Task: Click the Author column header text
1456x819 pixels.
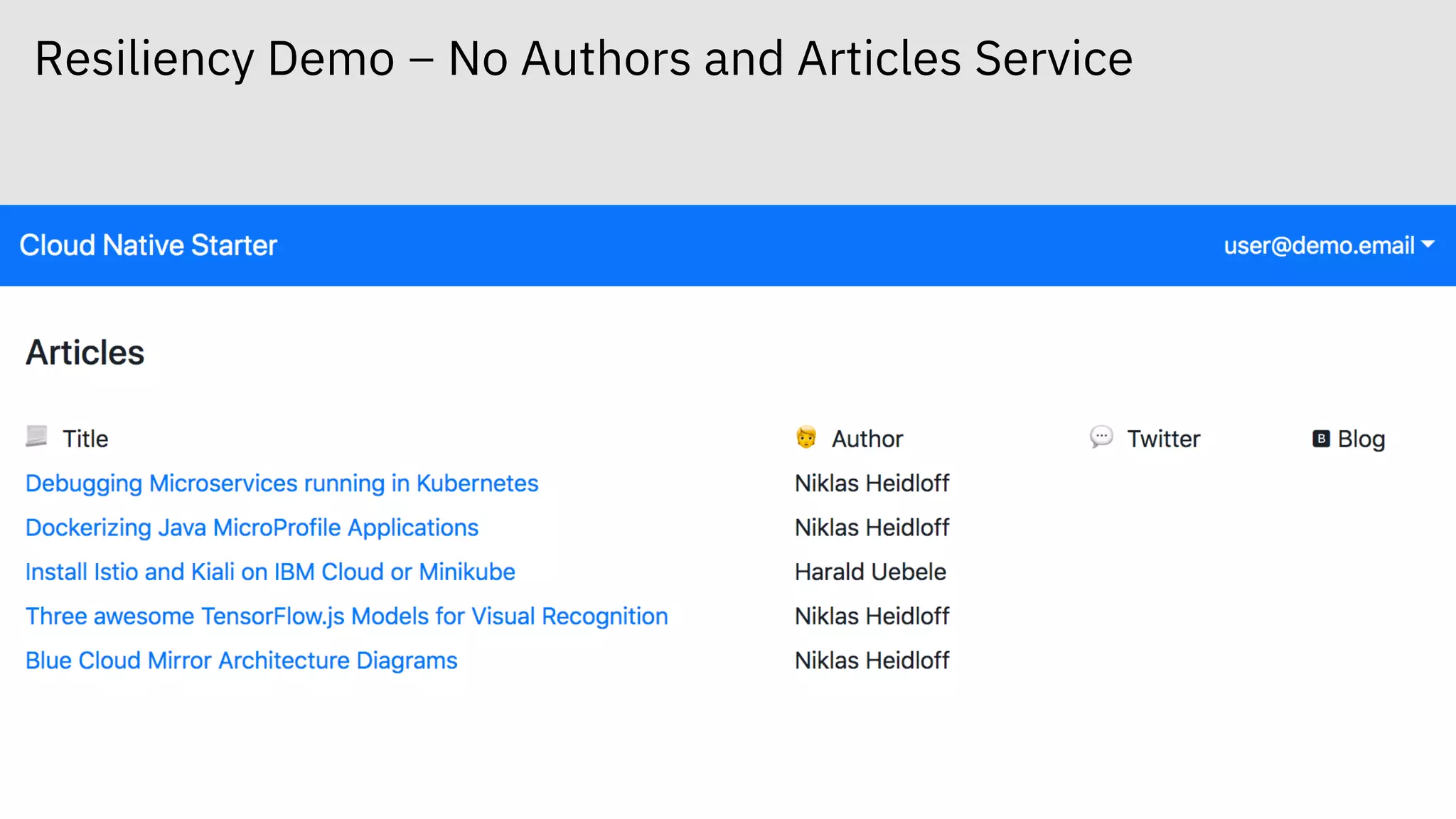Action: [x=867, y=439]
